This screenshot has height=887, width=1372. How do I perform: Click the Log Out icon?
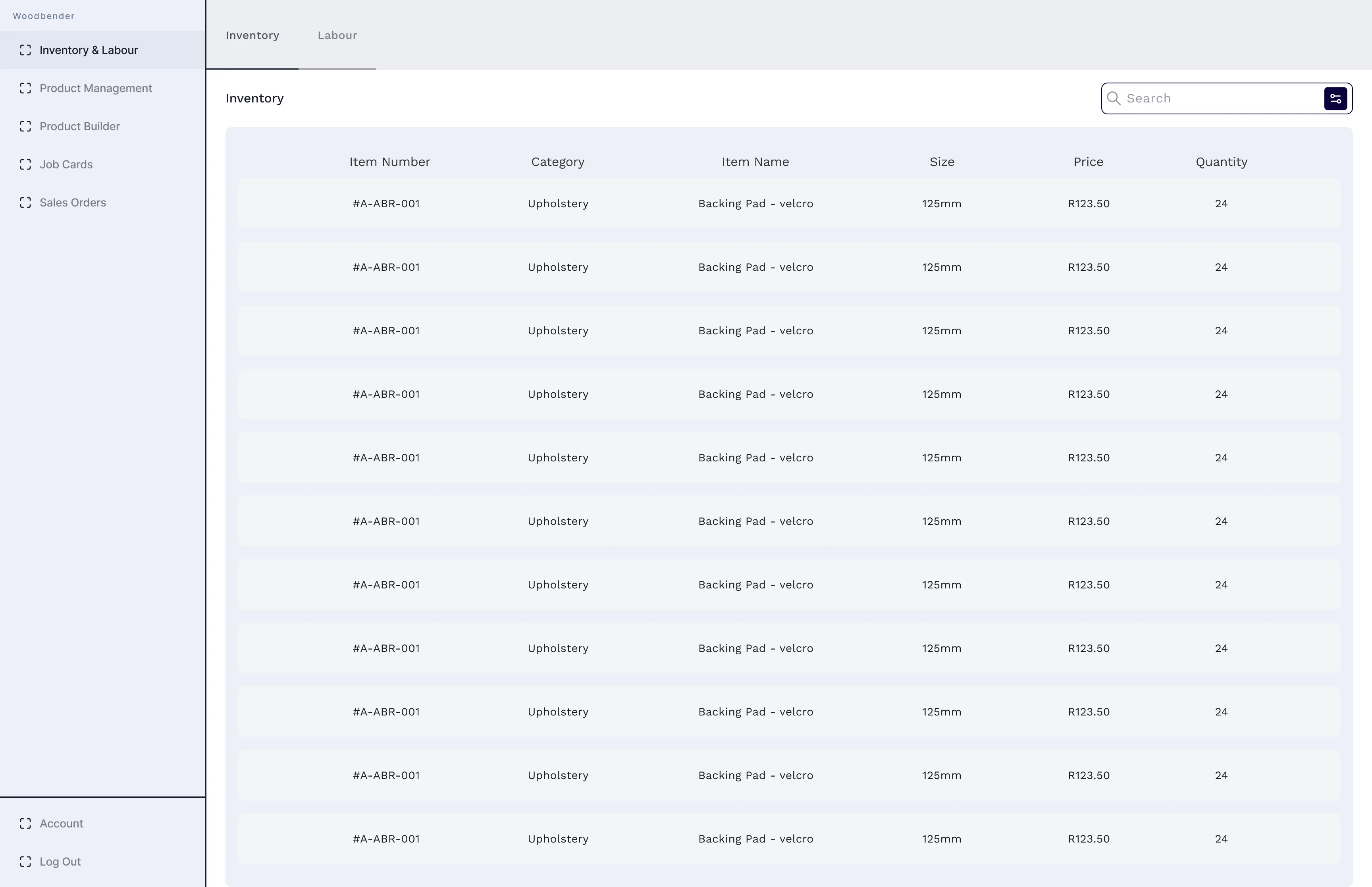25,862
